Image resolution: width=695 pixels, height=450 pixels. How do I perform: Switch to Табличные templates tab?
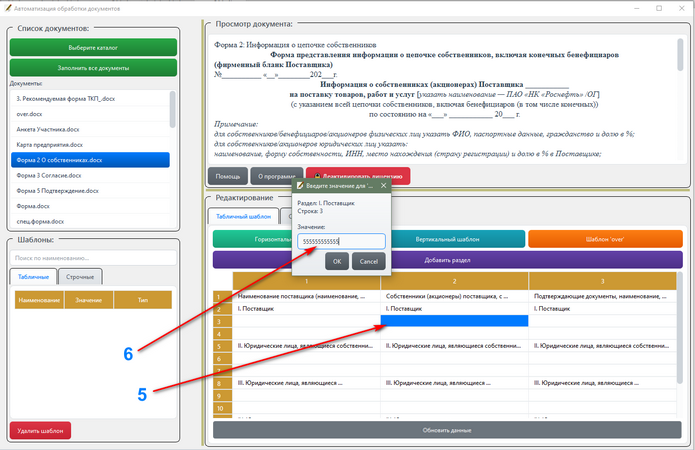33,277
